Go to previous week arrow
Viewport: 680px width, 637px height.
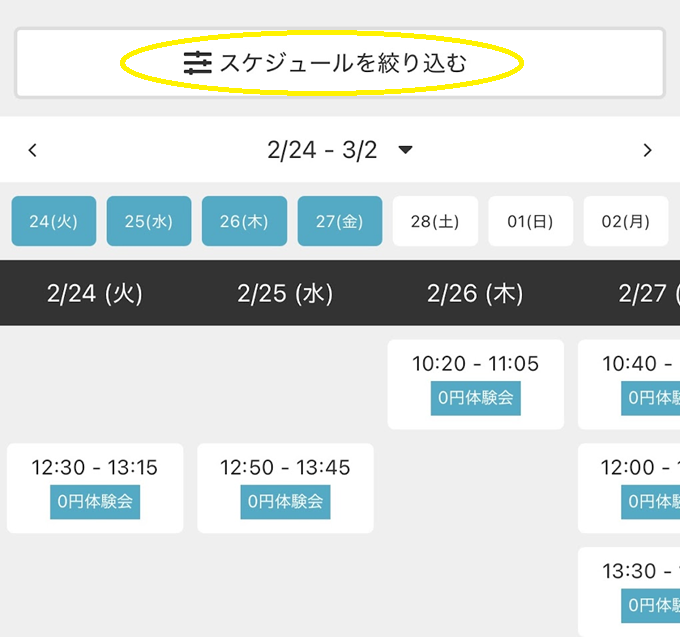(33, 151)
